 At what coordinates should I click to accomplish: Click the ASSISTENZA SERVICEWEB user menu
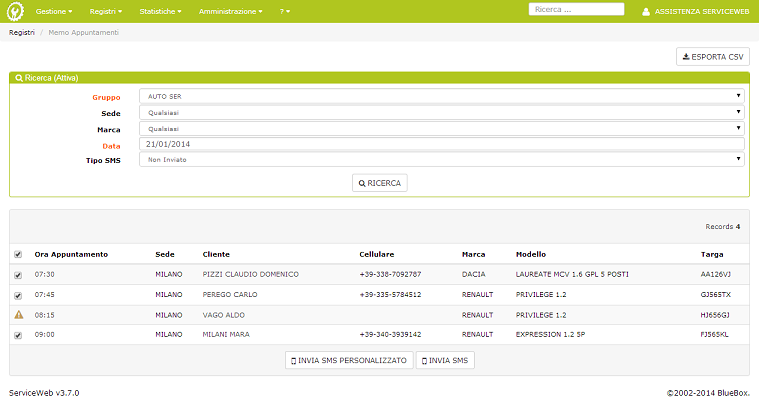(696, 12)
